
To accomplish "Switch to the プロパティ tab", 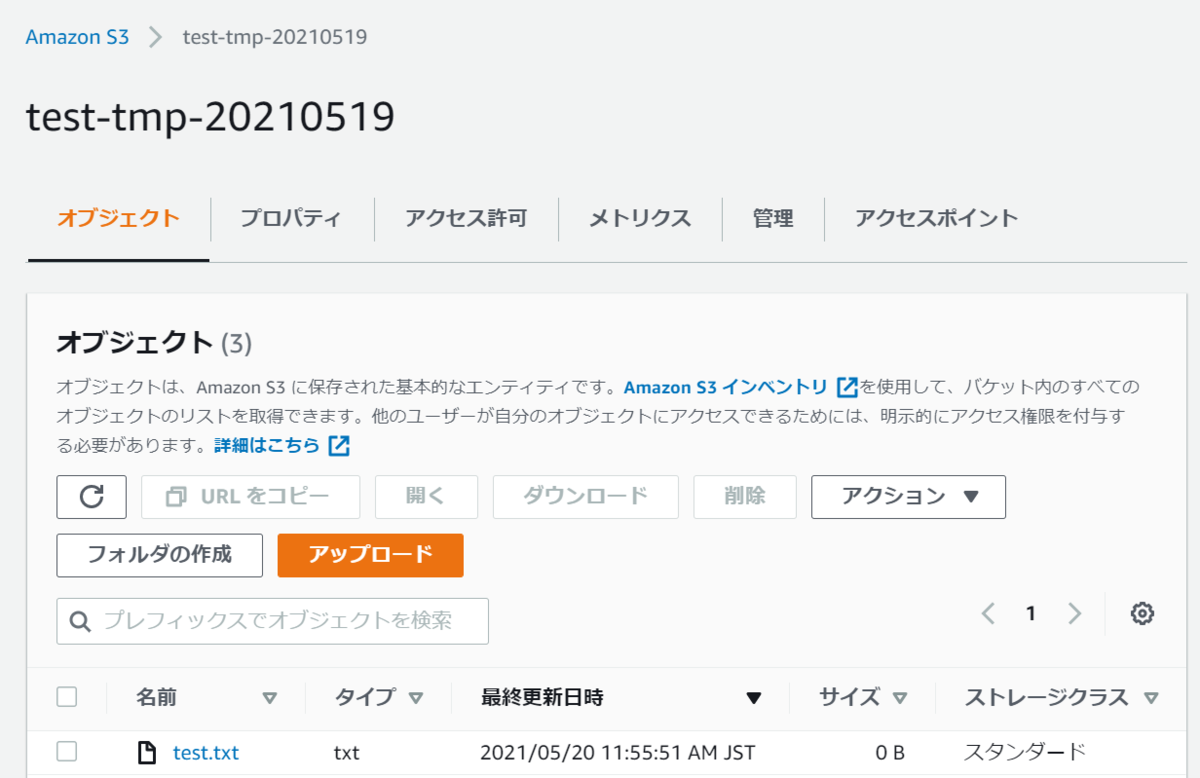I will [x=291, y=219].
